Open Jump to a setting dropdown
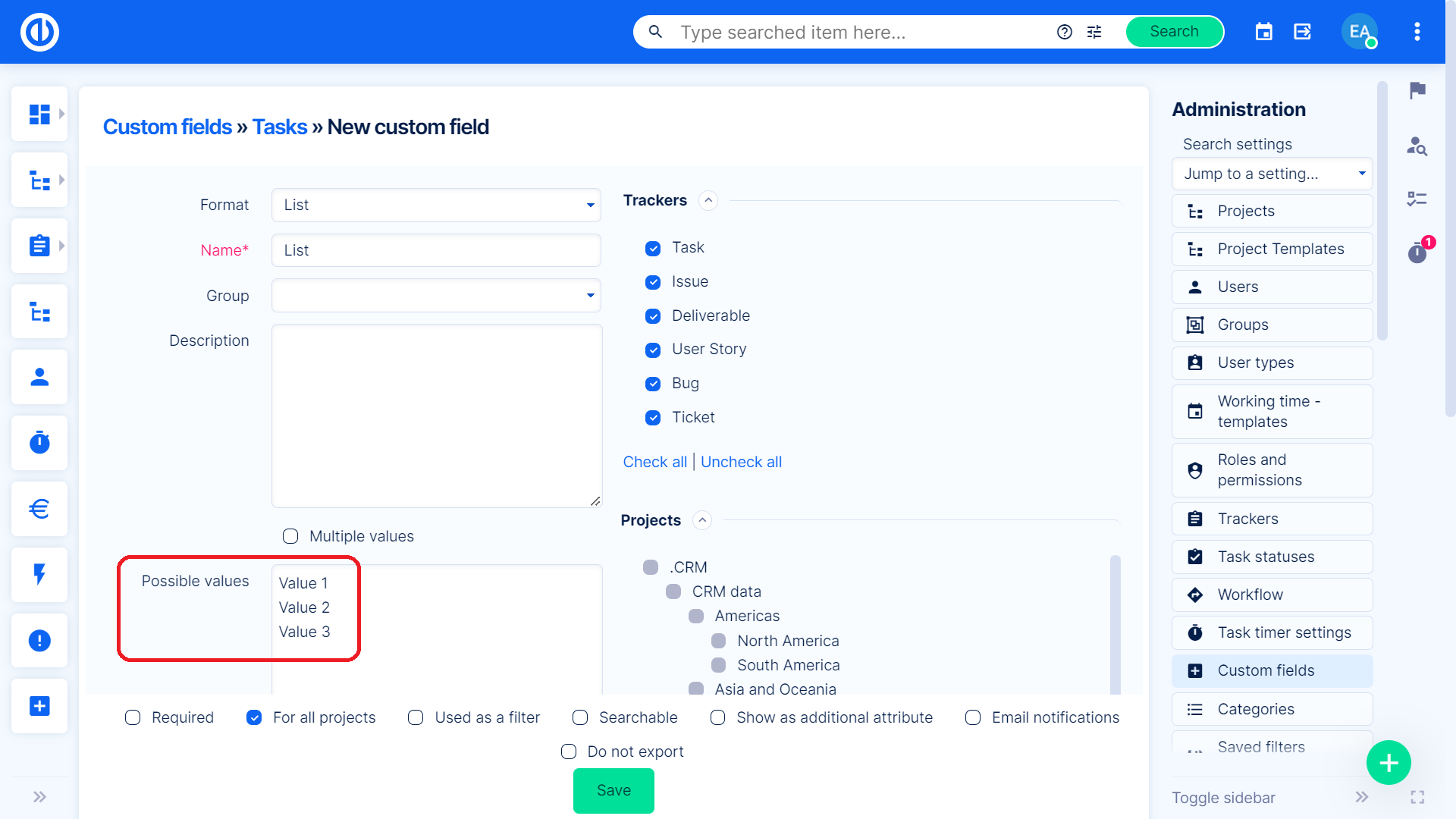1456x819 pixels. [x=1272, y=174]
